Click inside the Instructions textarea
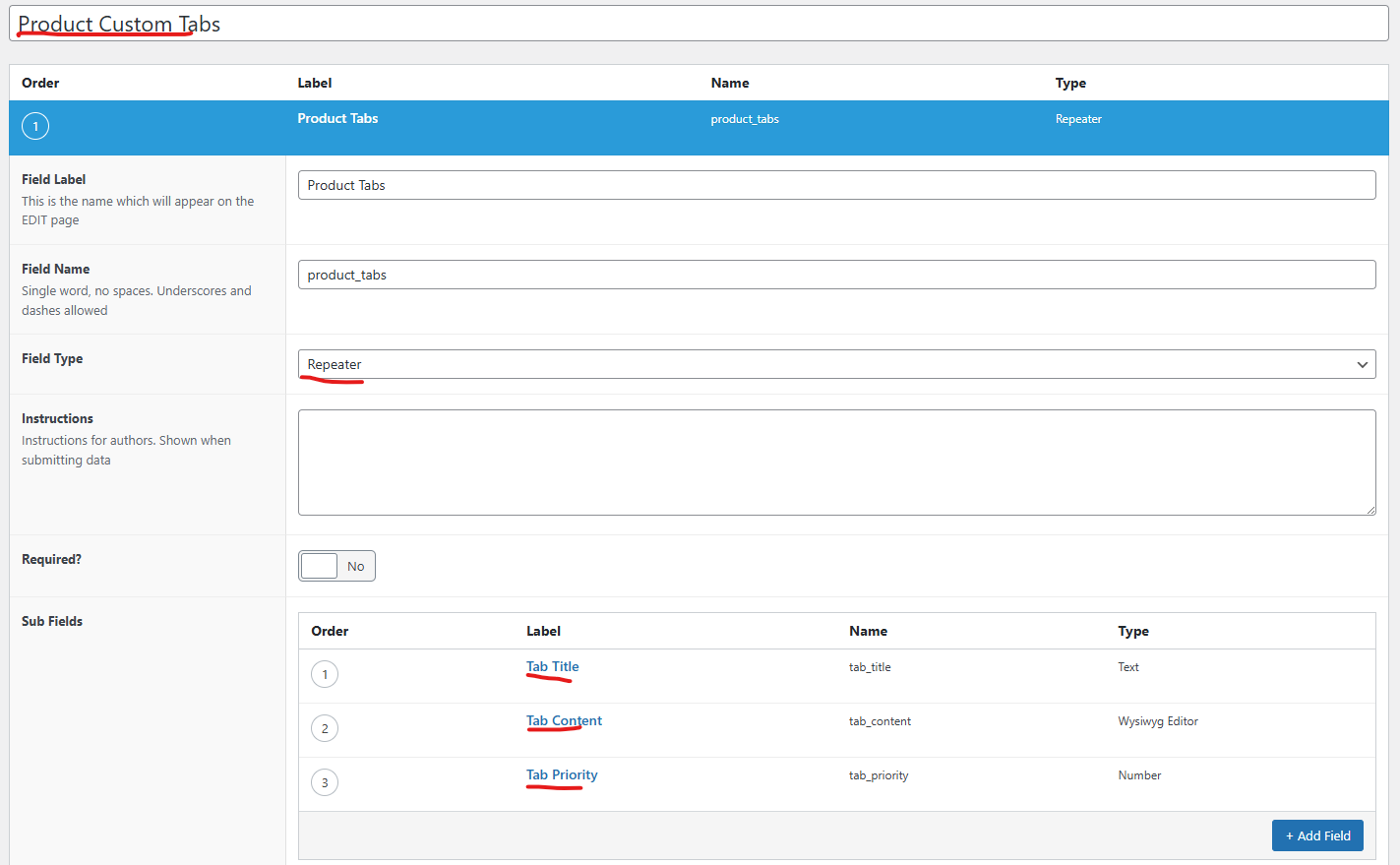 coord(835,463)
